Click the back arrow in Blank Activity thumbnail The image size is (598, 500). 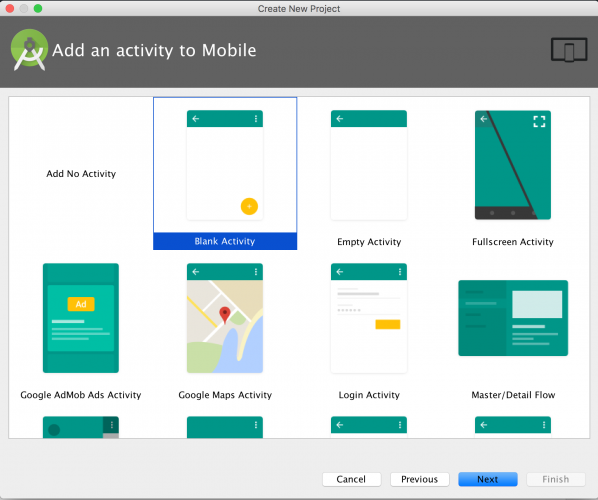pos(196,119)
